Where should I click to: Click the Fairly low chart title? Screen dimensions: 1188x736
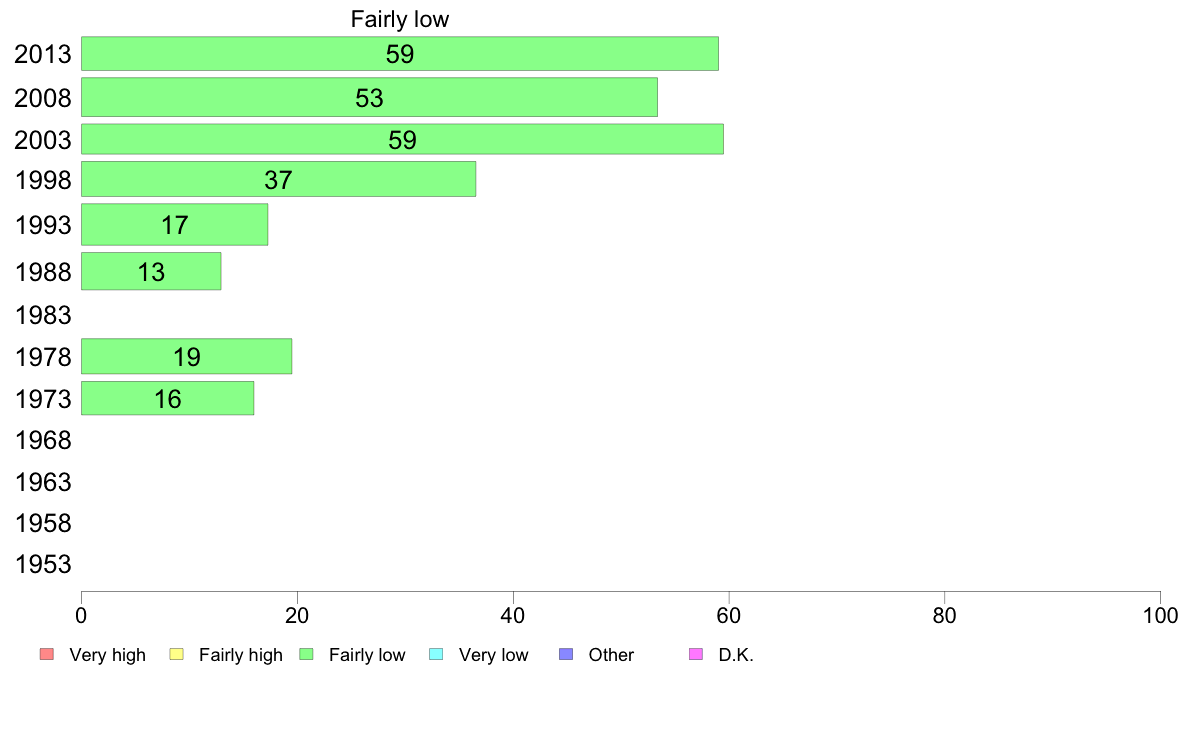pos(400,19)
